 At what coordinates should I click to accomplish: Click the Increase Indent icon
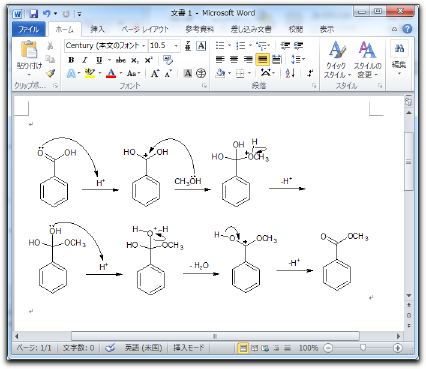(x=298, y=45)
